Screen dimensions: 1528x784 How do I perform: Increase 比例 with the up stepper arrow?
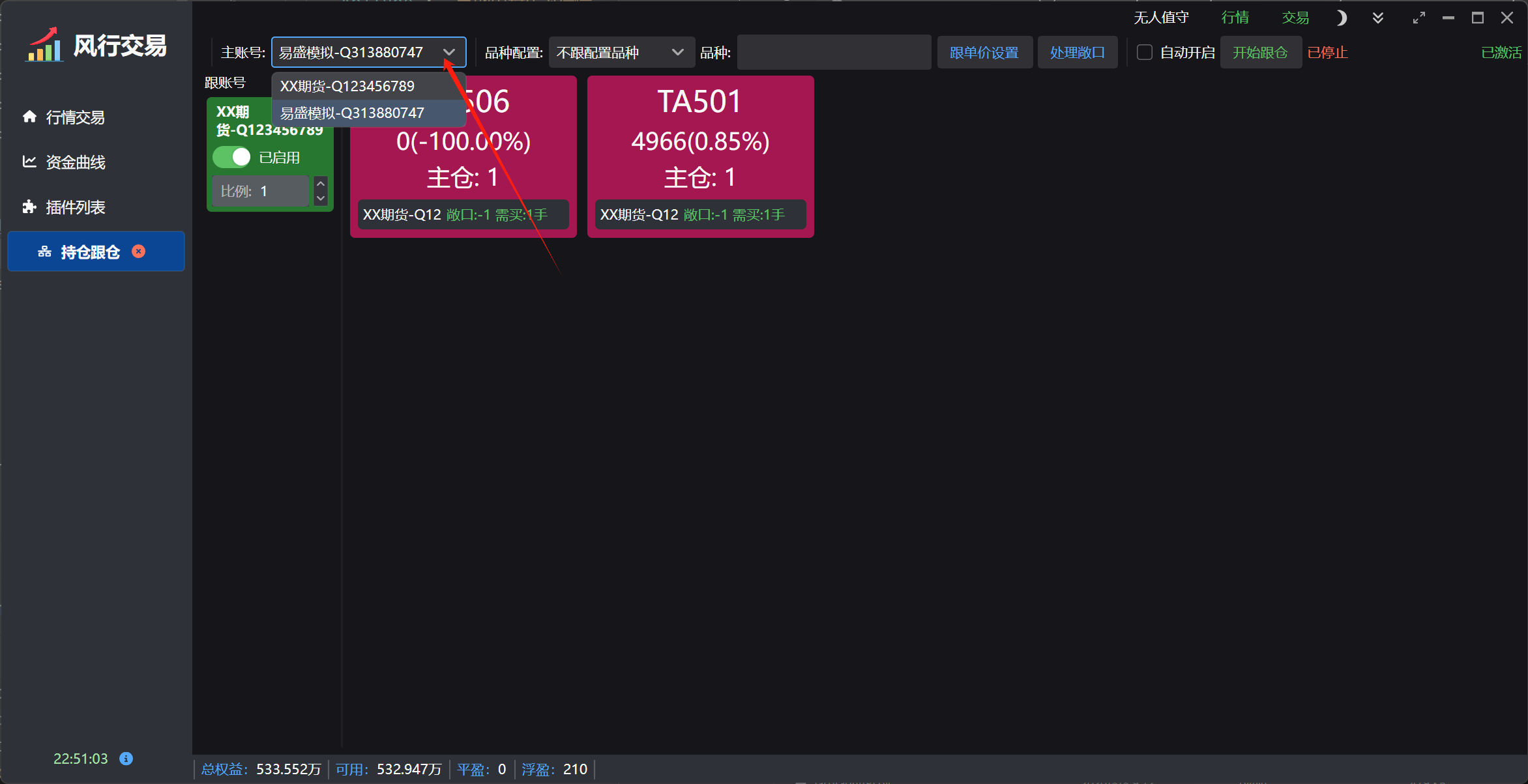coord(321,184)
